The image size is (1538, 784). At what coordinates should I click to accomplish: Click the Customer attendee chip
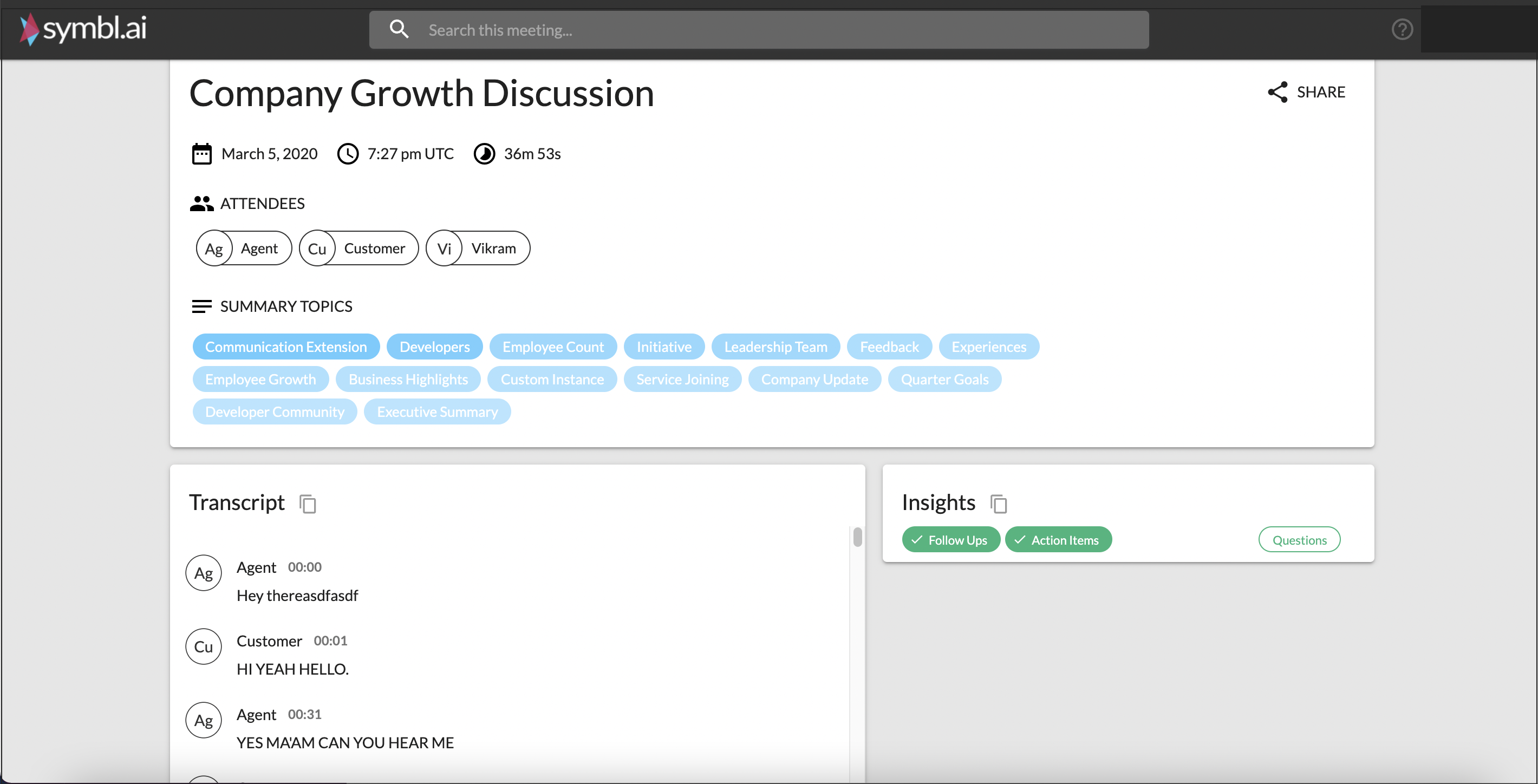click(x=358, y=249)
